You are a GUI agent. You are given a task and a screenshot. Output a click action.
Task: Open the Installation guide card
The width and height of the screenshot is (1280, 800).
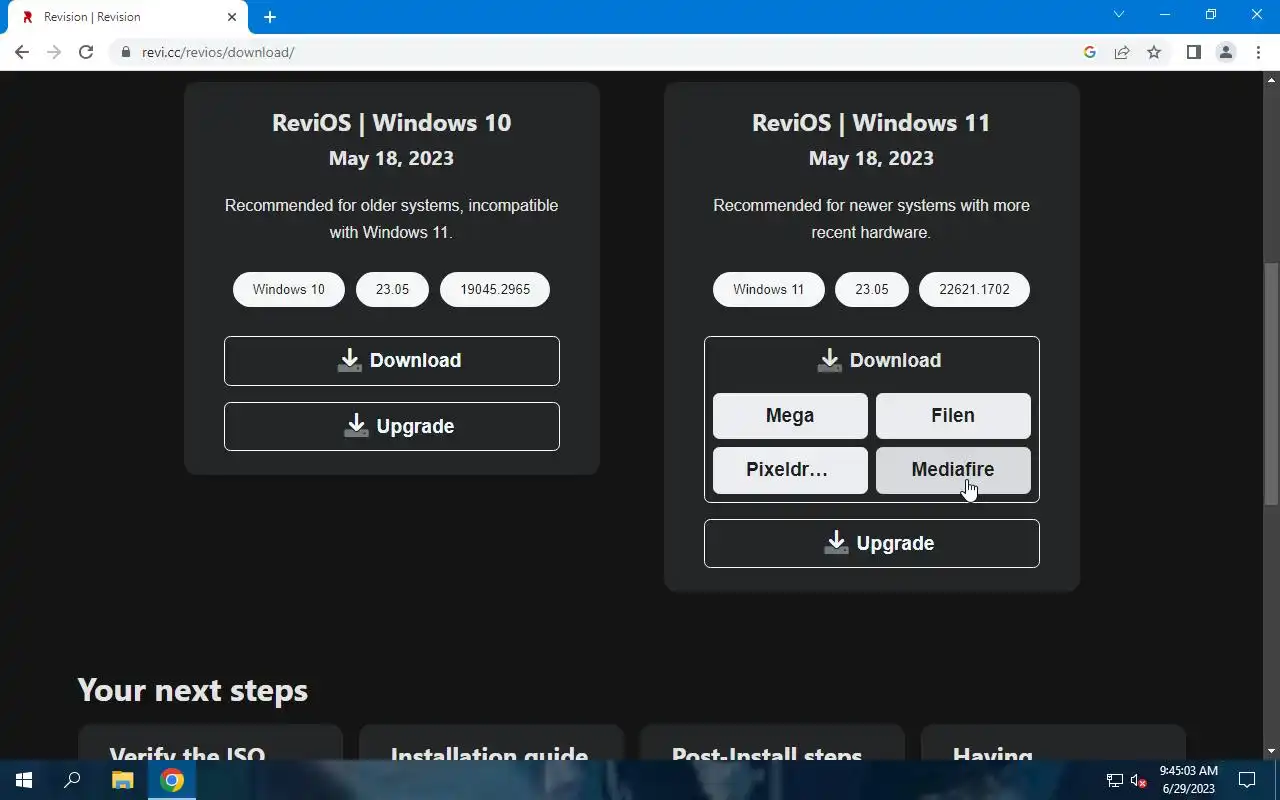(x=491, y=743)
